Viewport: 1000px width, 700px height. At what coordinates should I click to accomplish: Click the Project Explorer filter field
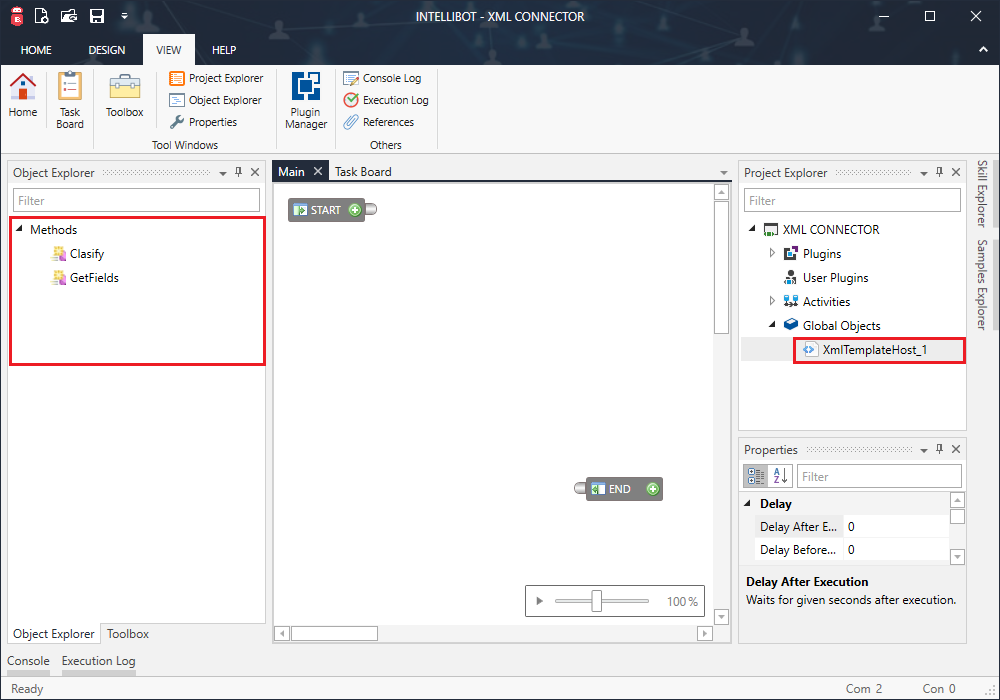(852, 200)
